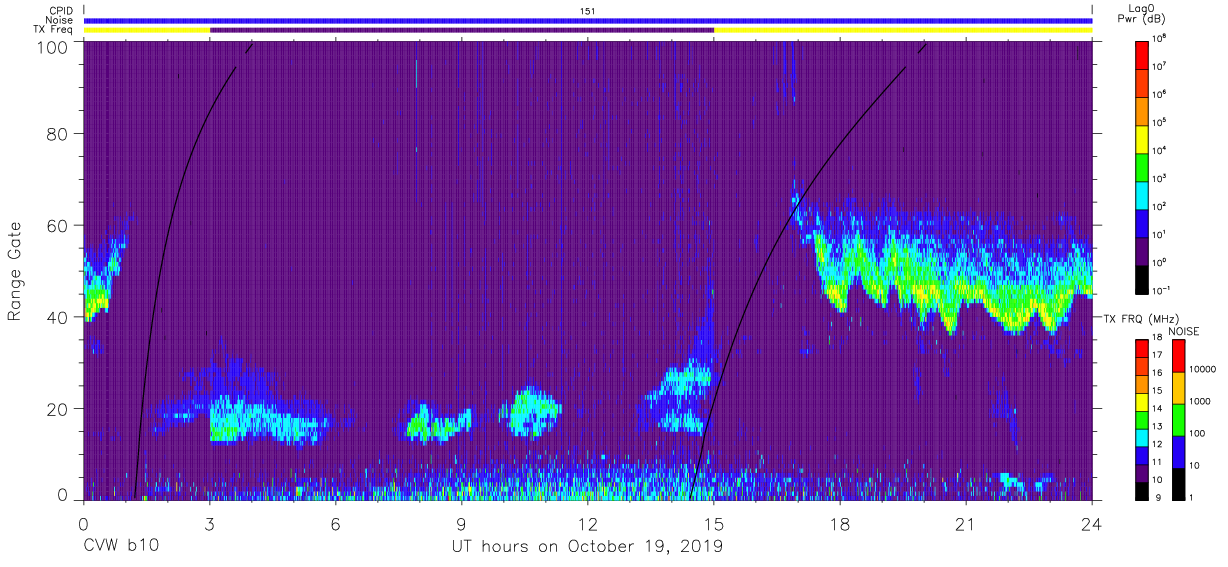Viewport: 1228px width, 567px height.
Task: Click range gate tick label 60
Action: (58, 225)
